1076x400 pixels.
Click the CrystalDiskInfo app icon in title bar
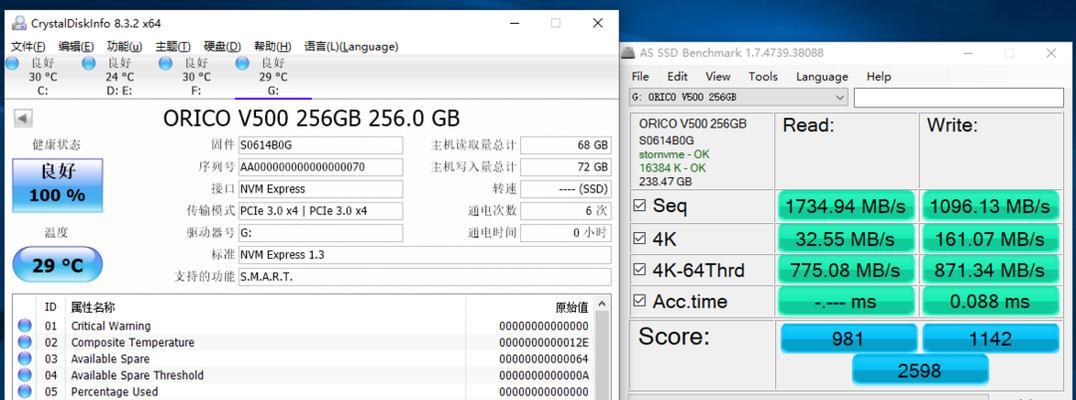(x=19, y=23)
